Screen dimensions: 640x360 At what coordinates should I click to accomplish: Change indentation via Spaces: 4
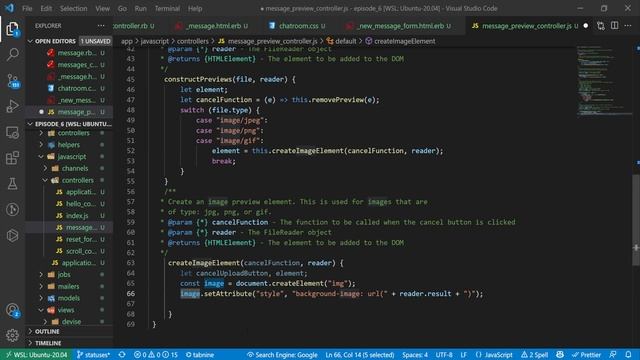415,355
